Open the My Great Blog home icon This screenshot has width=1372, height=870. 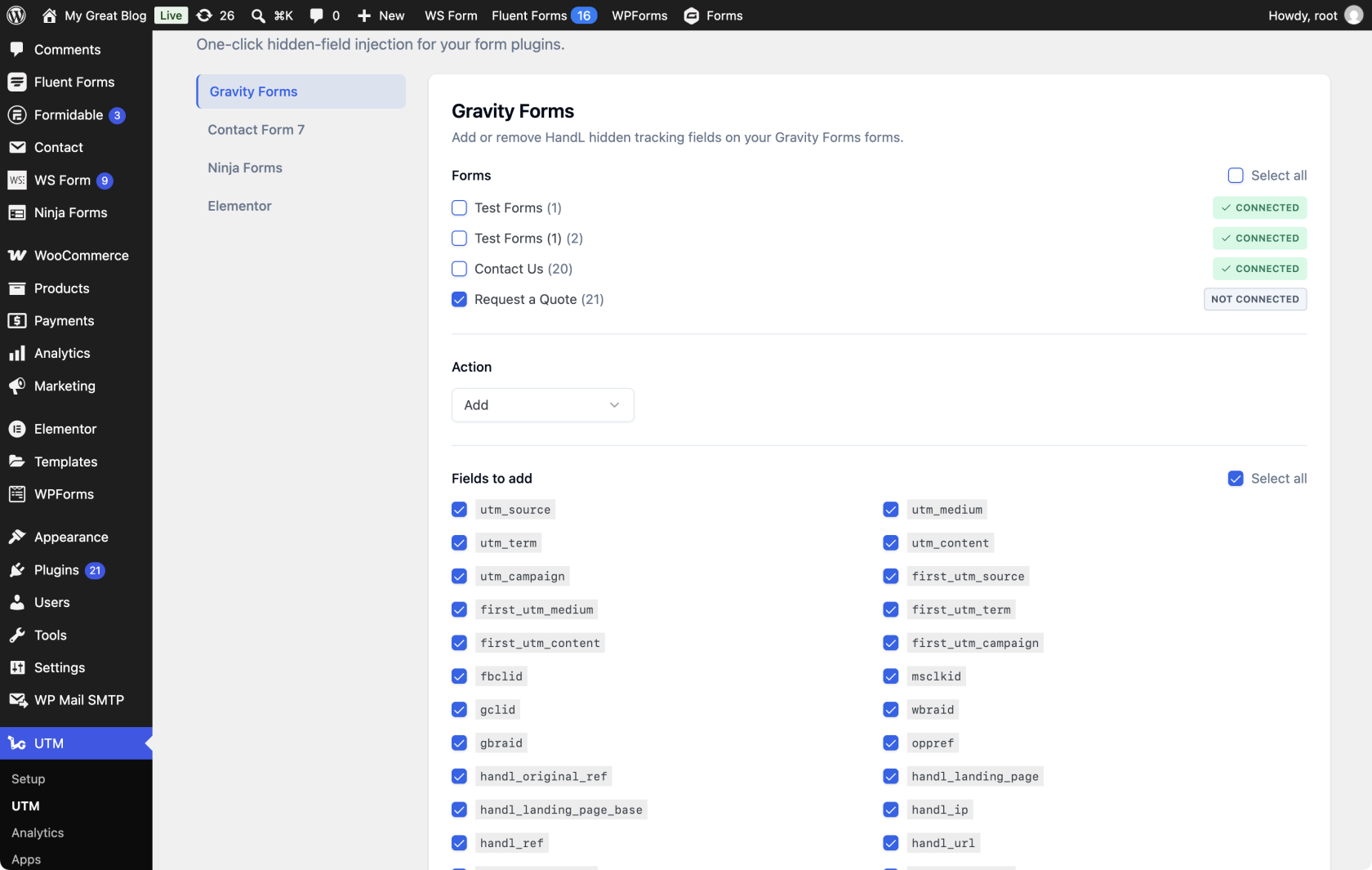click(x=49, y=16)
